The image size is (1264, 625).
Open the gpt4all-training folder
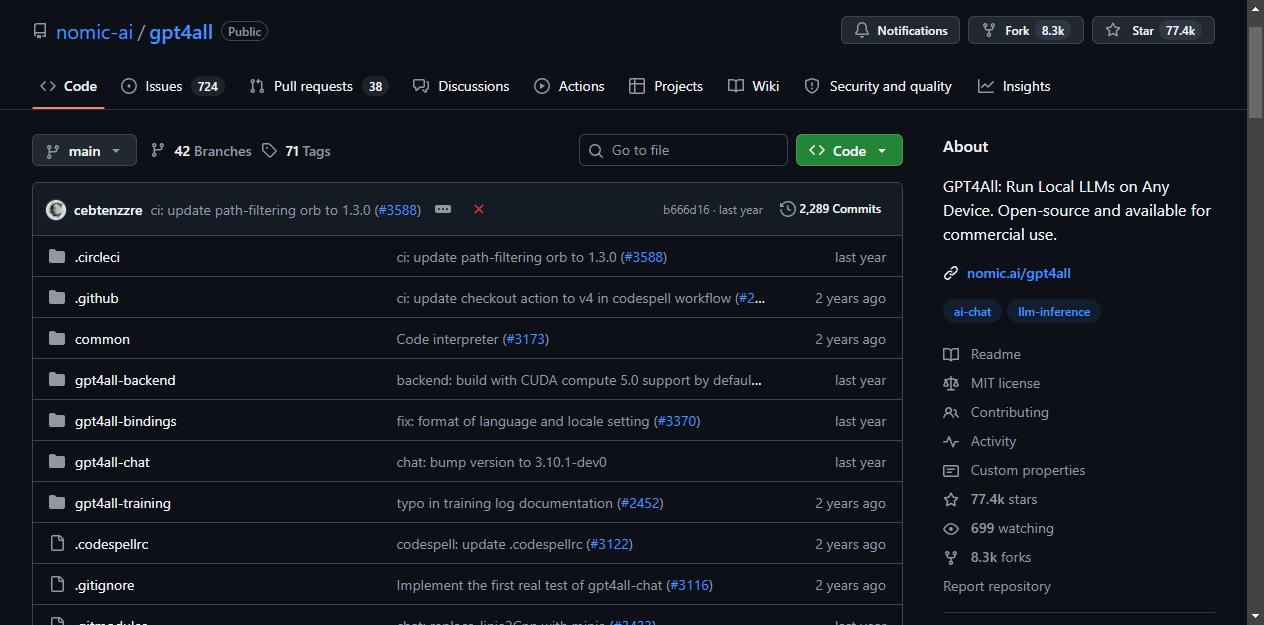[x=123, y=503]
